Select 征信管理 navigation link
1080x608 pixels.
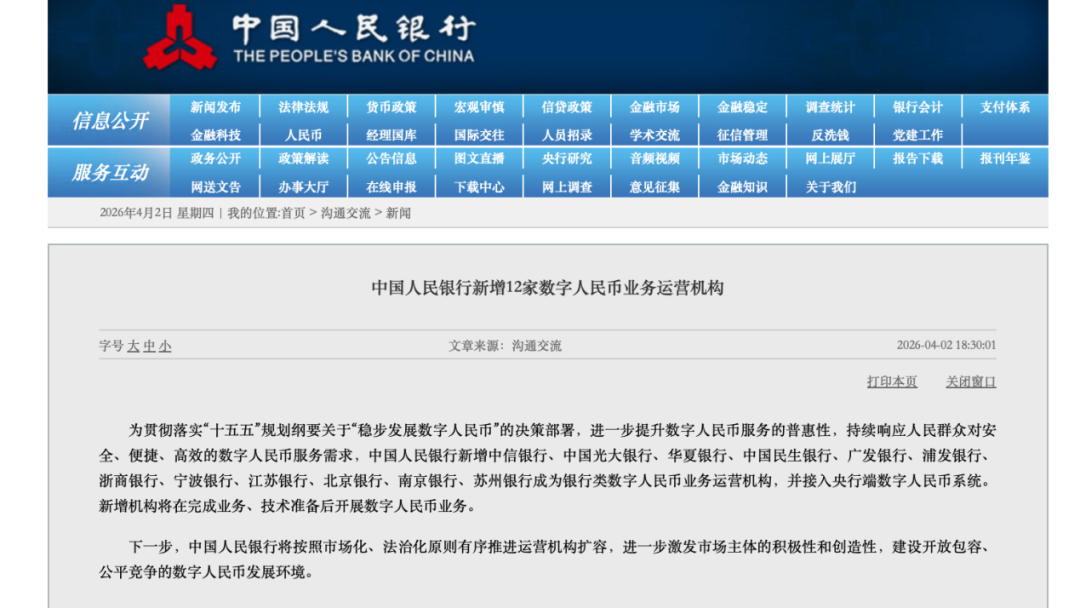[742, 135]
